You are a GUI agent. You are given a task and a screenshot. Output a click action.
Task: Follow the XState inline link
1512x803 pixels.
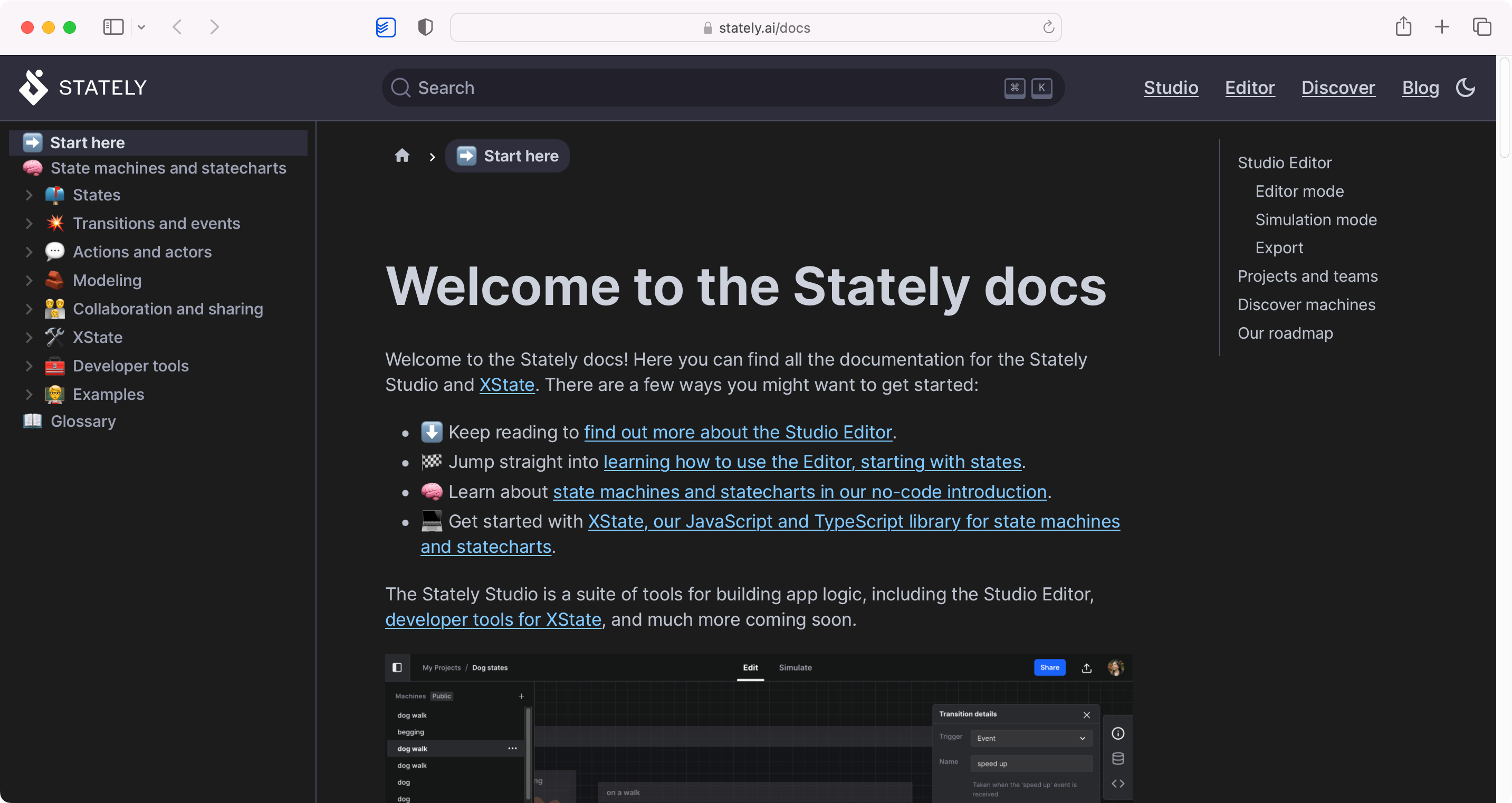coord(506,385)
